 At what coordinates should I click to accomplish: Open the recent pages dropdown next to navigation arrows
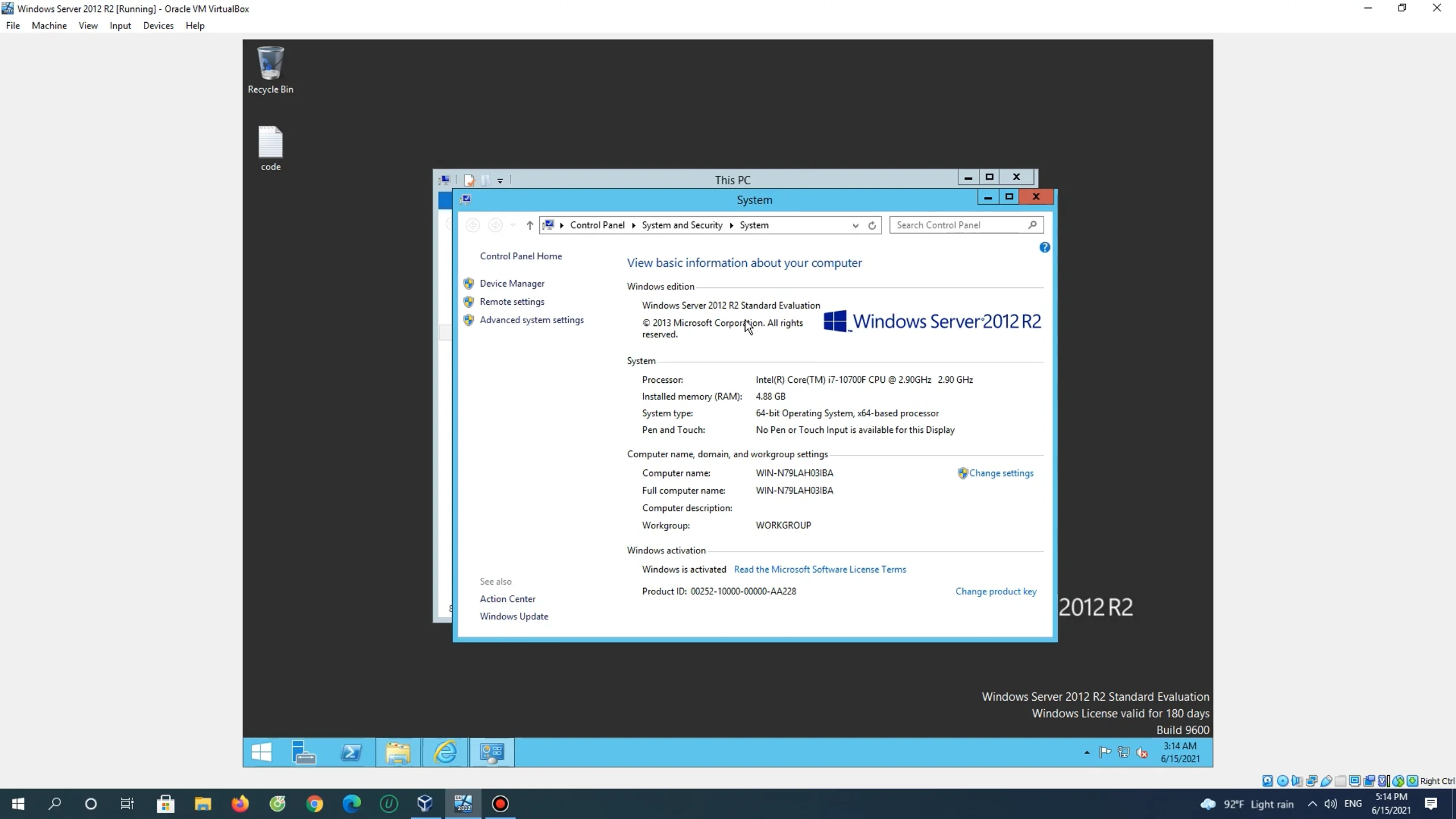513,225
